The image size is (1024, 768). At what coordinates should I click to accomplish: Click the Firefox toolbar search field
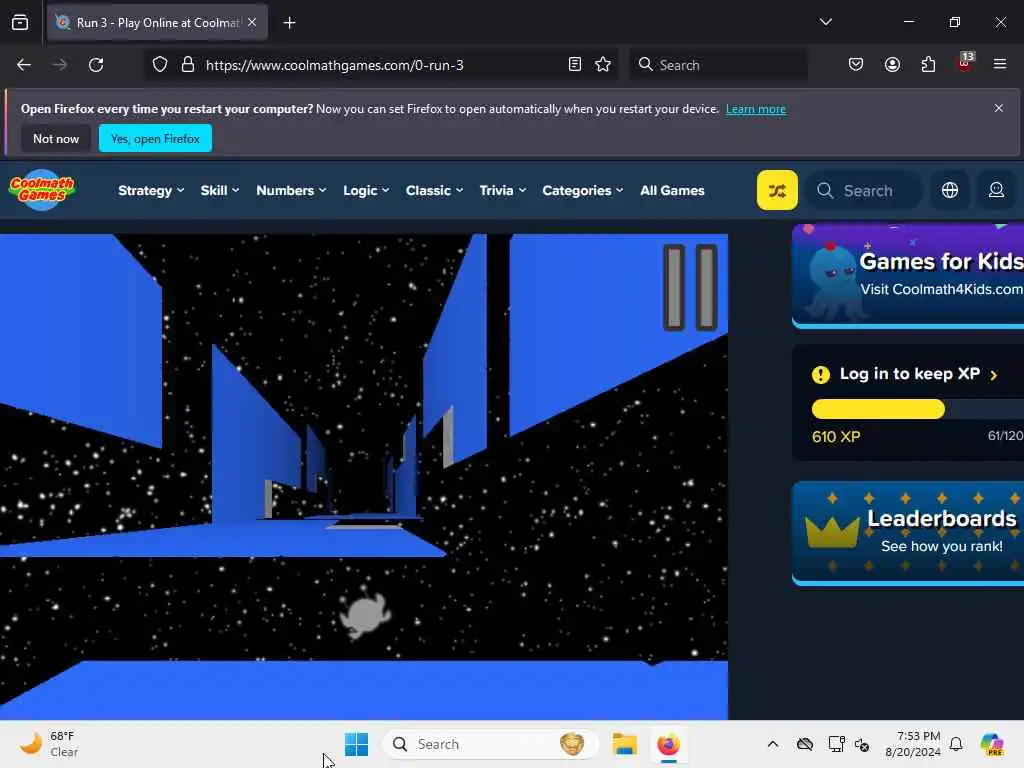[x=718, y=65]
